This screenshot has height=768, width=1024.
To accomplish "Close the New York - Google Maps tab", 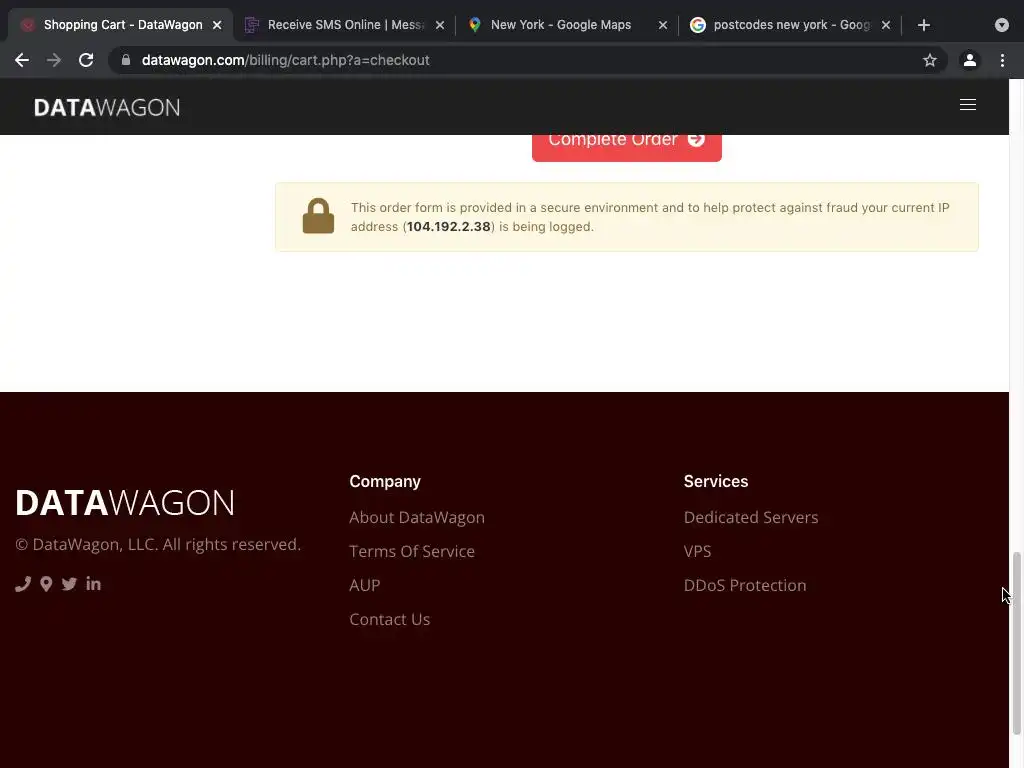I will pos(662,25).
